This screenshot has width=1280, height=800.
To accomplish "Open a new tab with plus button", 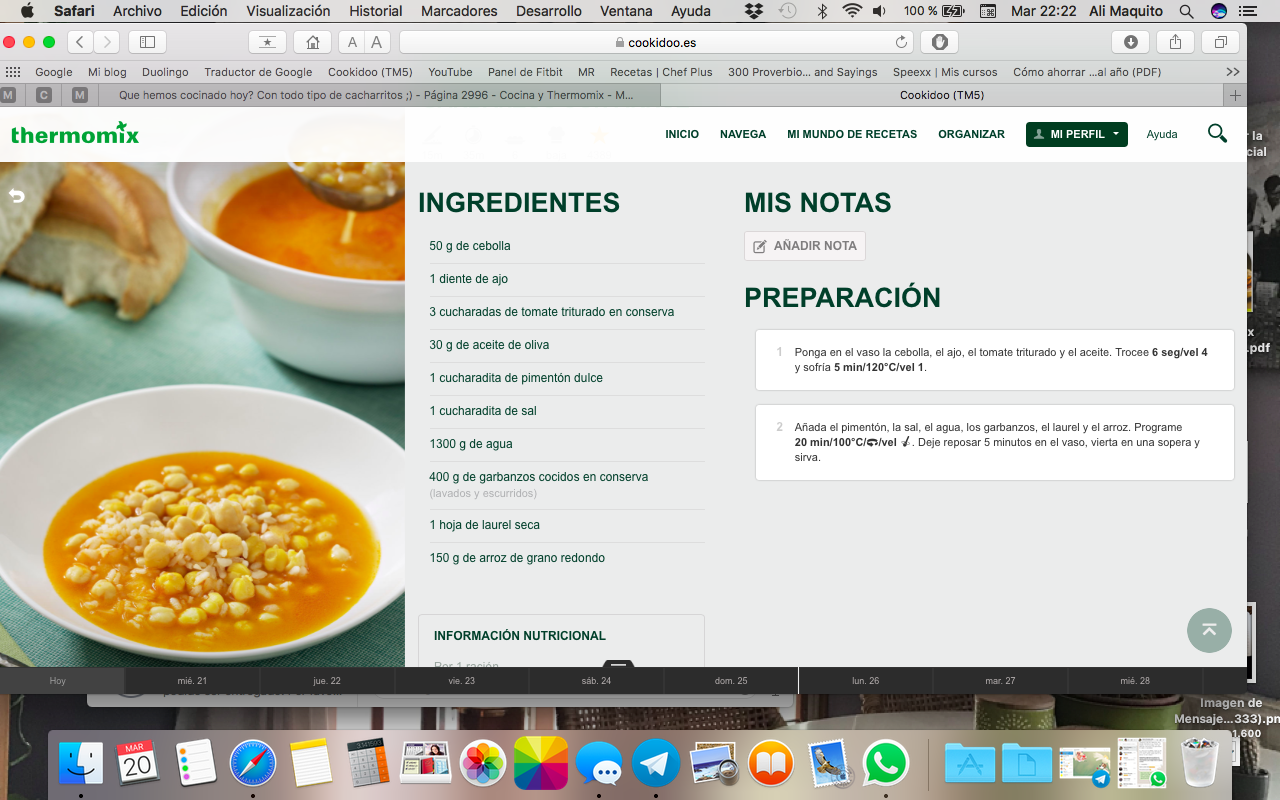I will coord(1236,95).
